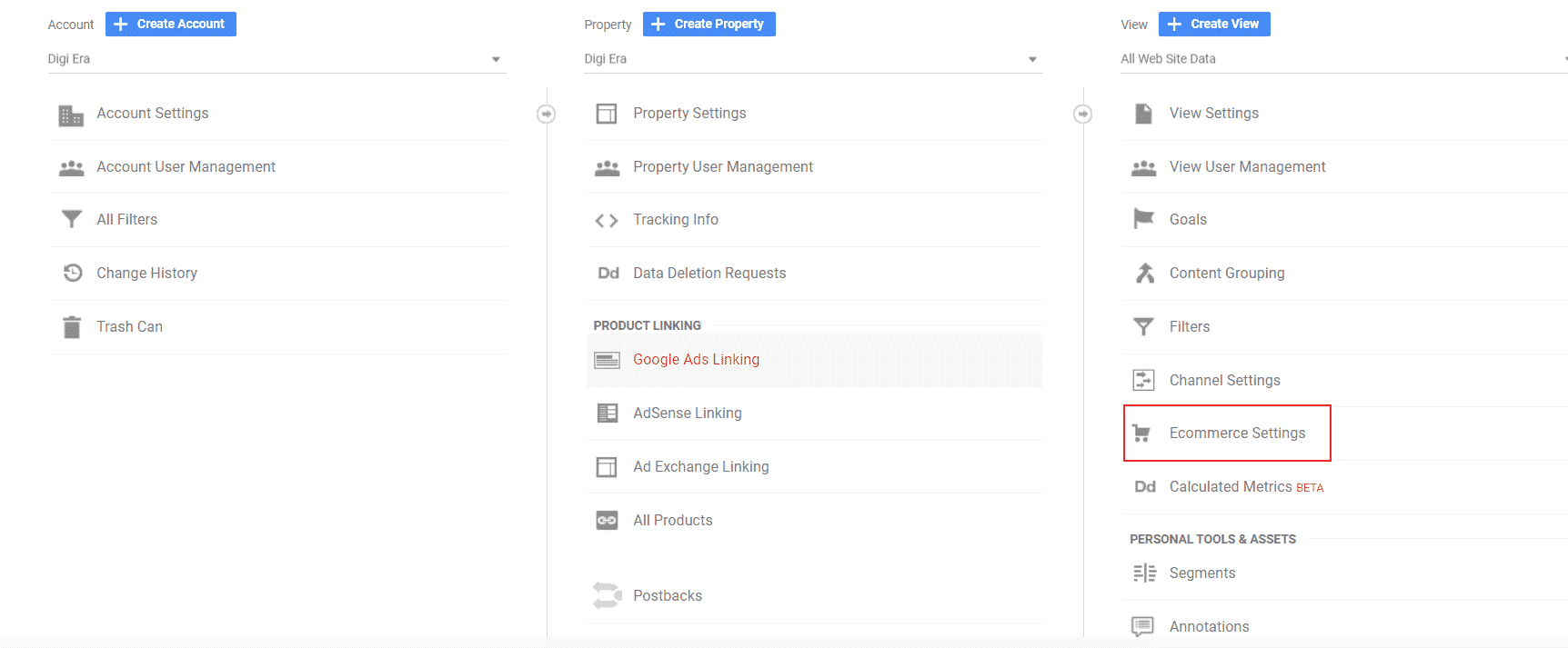The width and height of the screenshot is (1568, 648).
Task: Click the Create Property button
Action: click(x=709, y=25)
